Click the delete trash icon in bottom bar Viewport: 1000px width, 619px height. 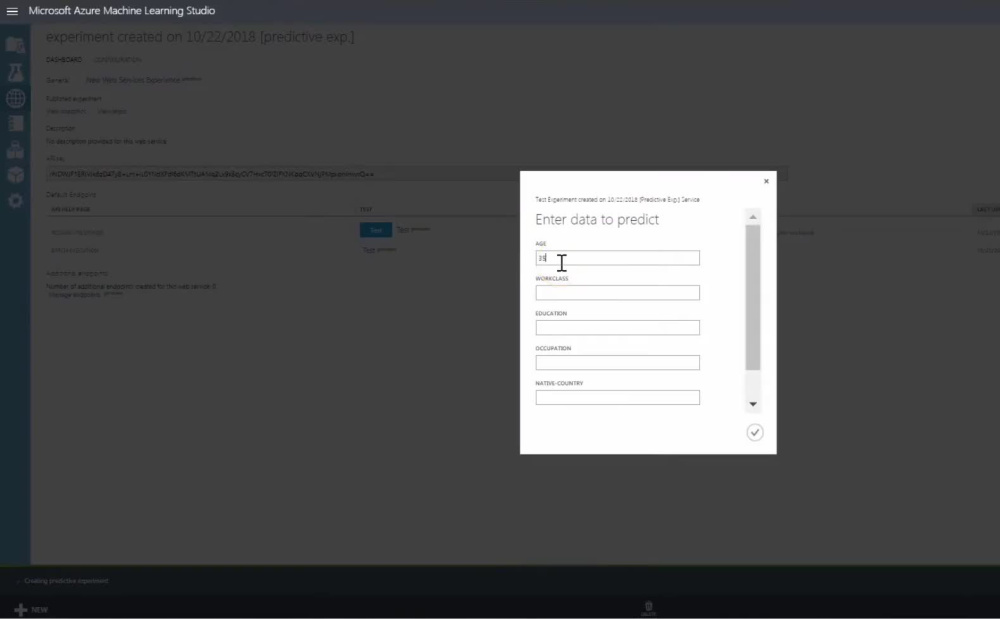(649, 606)
